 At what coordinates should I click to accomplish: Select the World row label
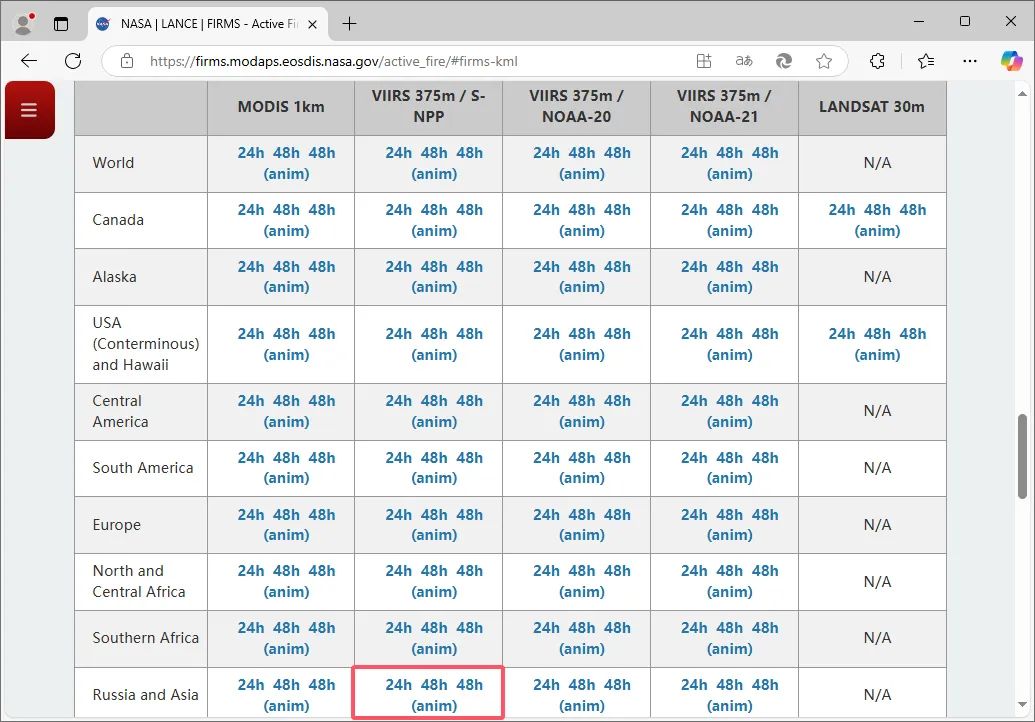[x=114, y=163]
